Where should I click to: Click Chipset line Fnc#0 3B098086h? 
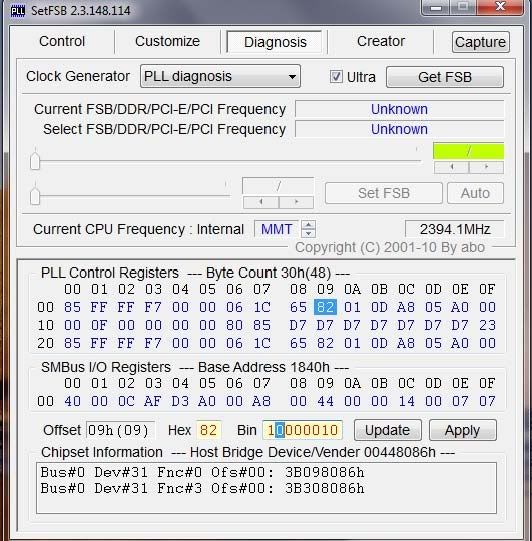(202, 472)
